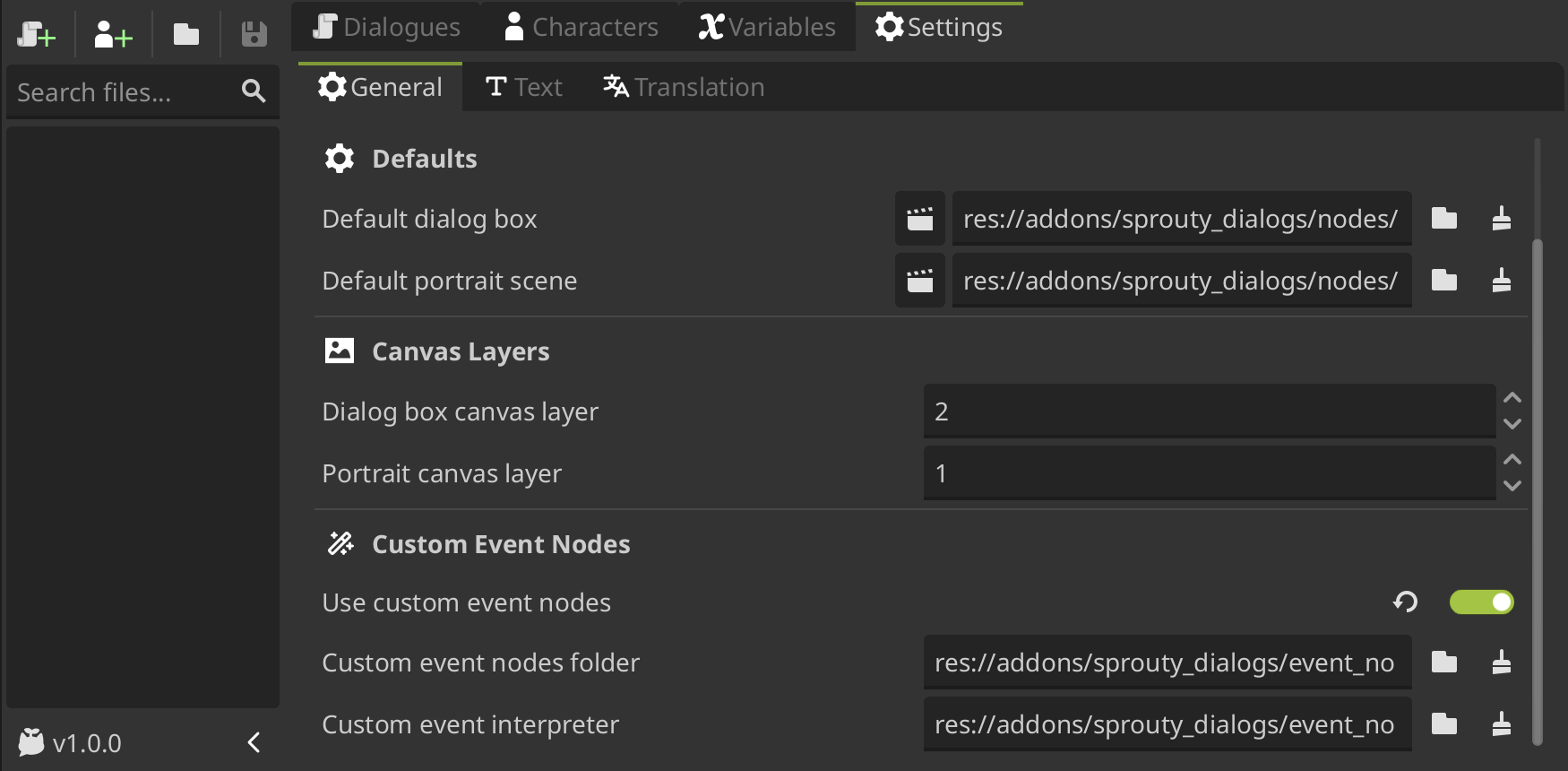Click the Custom event nodes folder label
This screenshot has height=771, width=1568.
tap(480, 663)
